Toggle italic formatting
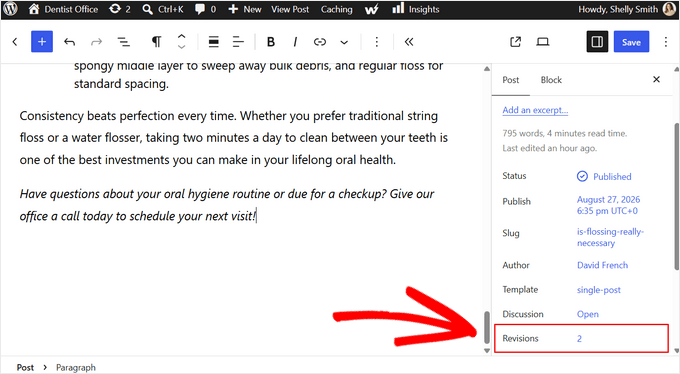The image size is (680, 374). (x=295, y=42)
